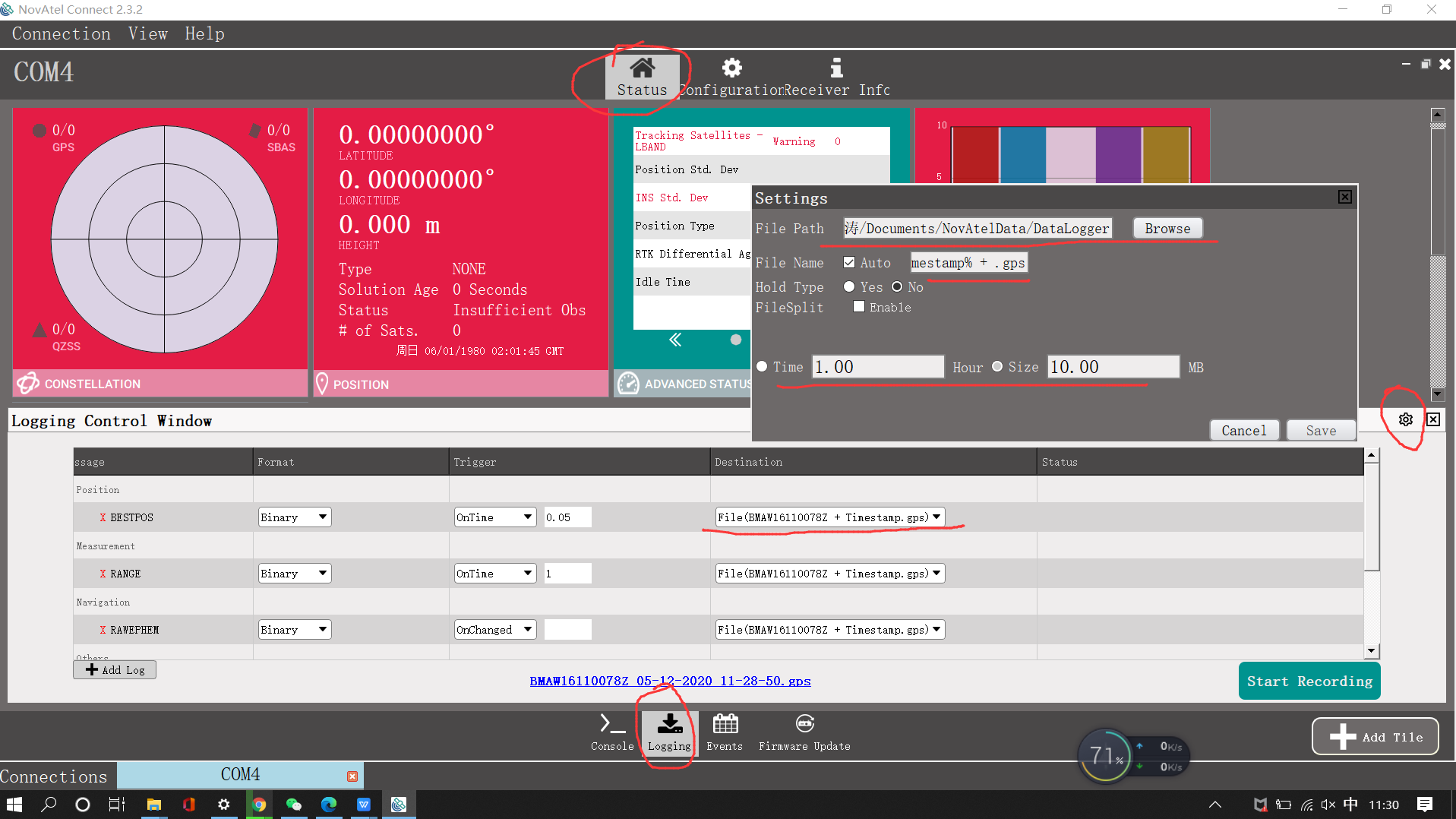Open the Console panel
The height and width of the screenshot is (819, 1456).
click(611, 731)
